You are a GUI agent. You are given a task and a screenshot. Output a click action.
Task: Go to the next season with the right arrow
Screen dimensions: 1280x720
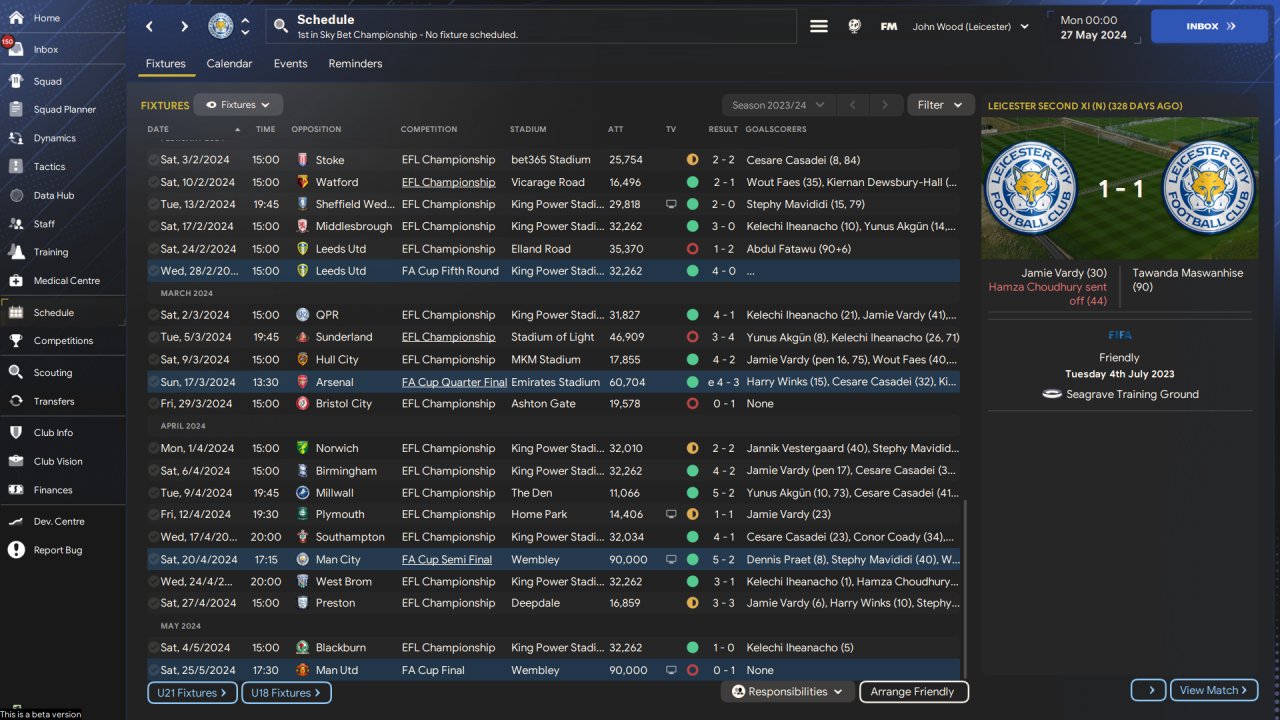pyautogui.click(x=884, y=105)
